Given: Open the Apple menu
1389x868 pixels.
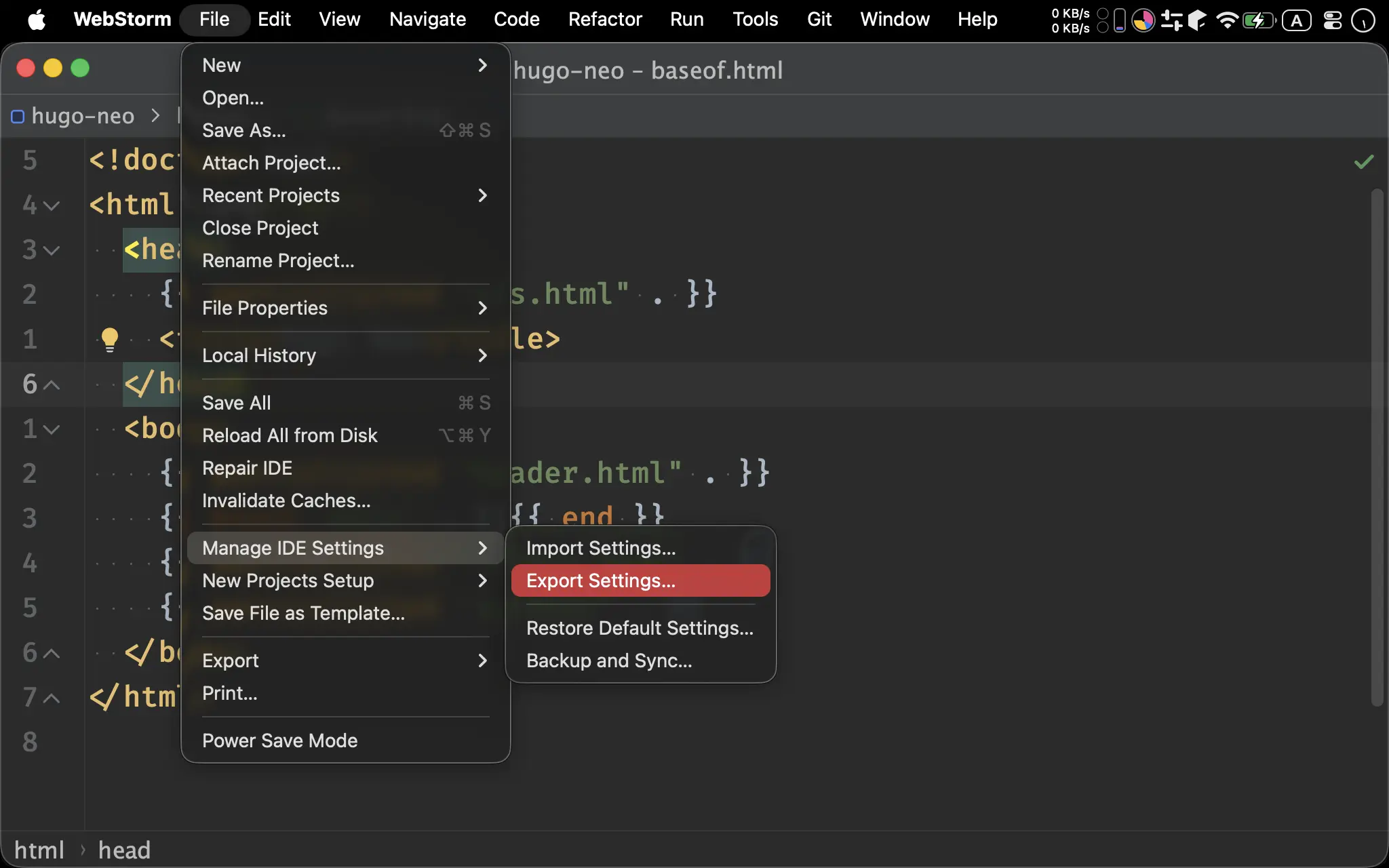Looking at the screenshot, I should [37, 20].
